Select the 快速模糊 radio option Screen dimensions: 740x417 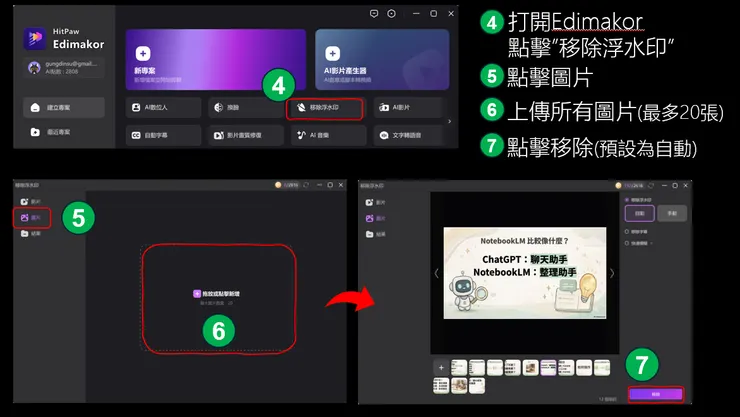[x=627, y=243]
